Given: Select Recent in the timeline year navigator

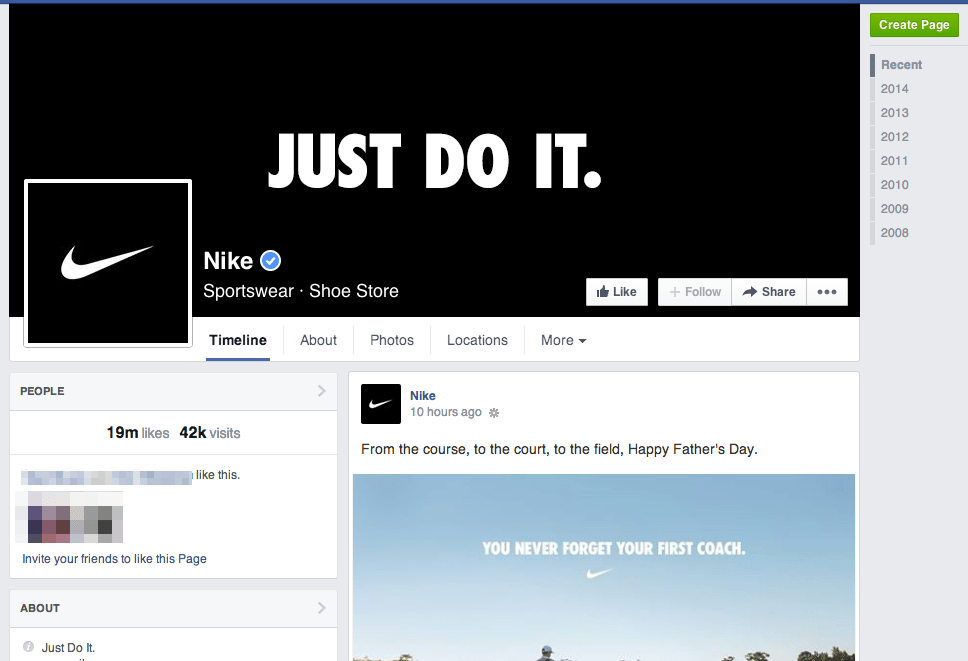Looking at the screenshot, I should 901,64.
